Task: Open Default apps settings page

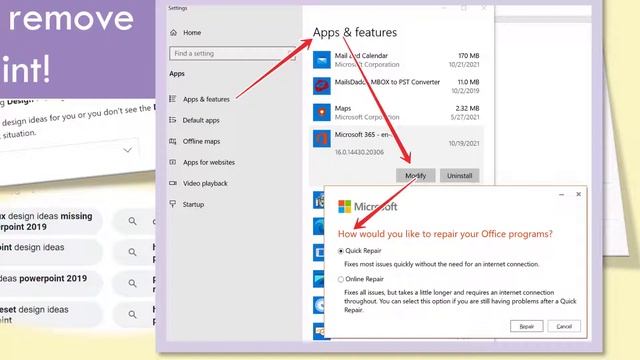Action: [x=201, y=120]
